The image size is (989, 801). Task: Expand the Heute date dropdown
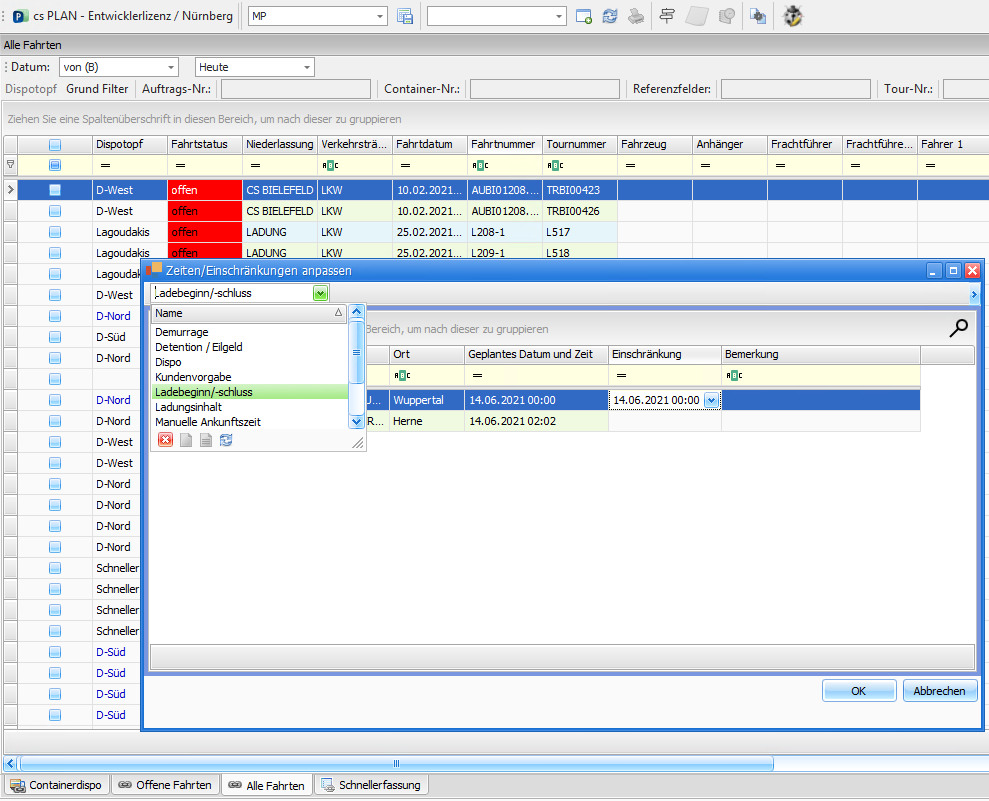point(307,67)
